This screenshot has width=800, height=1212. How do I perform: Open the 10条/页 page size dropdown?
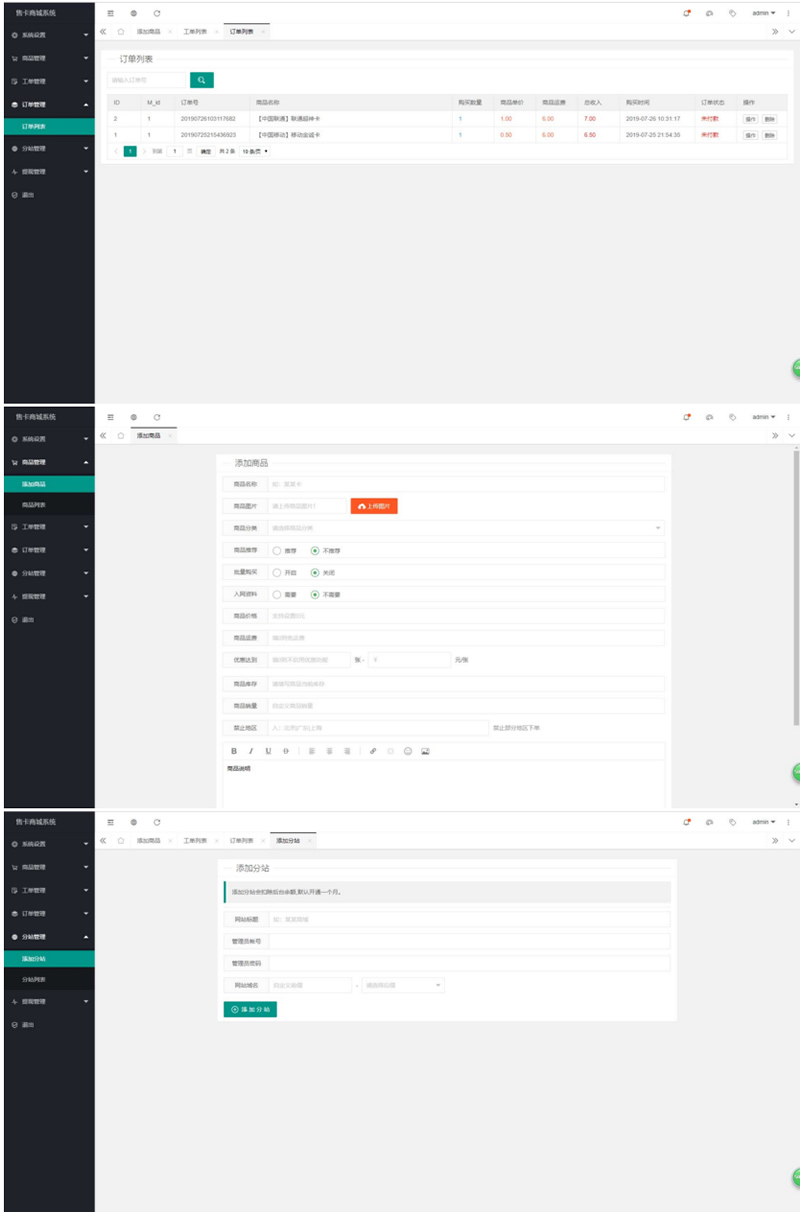click(x=255, y=151)
